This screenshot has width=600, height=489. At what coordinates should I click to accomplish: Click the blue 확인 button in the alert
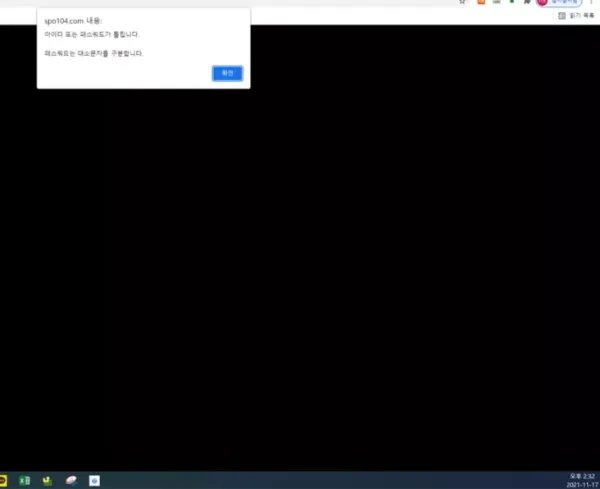227,73
